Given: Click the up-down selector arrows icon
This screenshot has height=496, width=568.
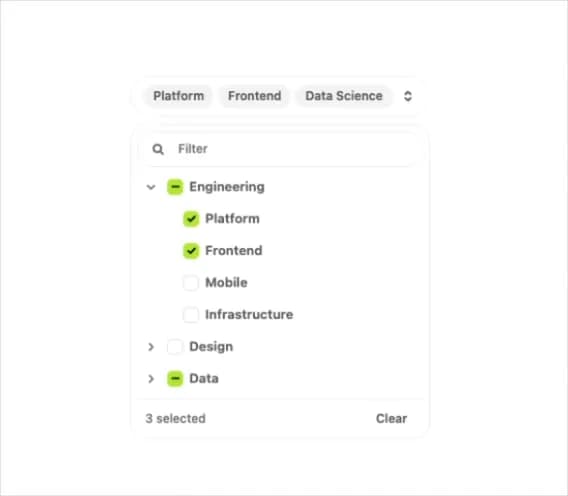Looking at the screenshot, I should 408,96.
